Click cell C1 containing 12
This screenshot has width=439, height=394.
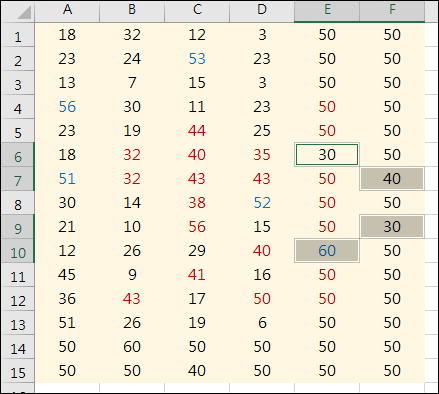tap(197, 35)
